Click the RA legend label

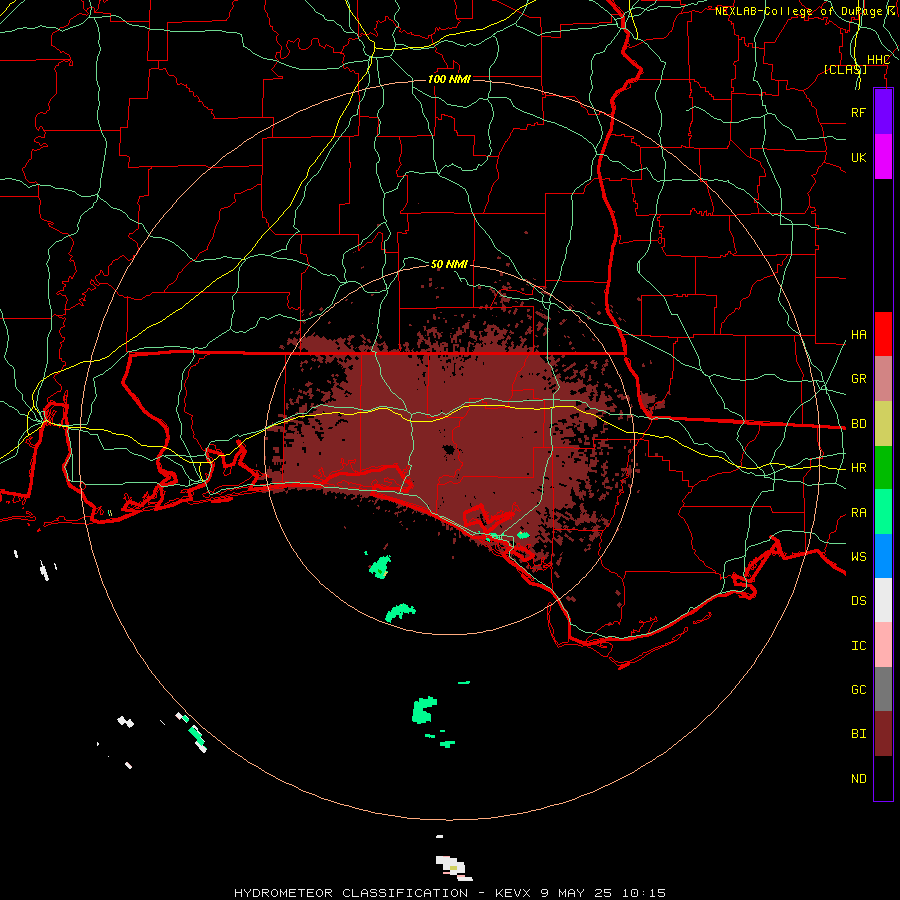tap(858, 513)
